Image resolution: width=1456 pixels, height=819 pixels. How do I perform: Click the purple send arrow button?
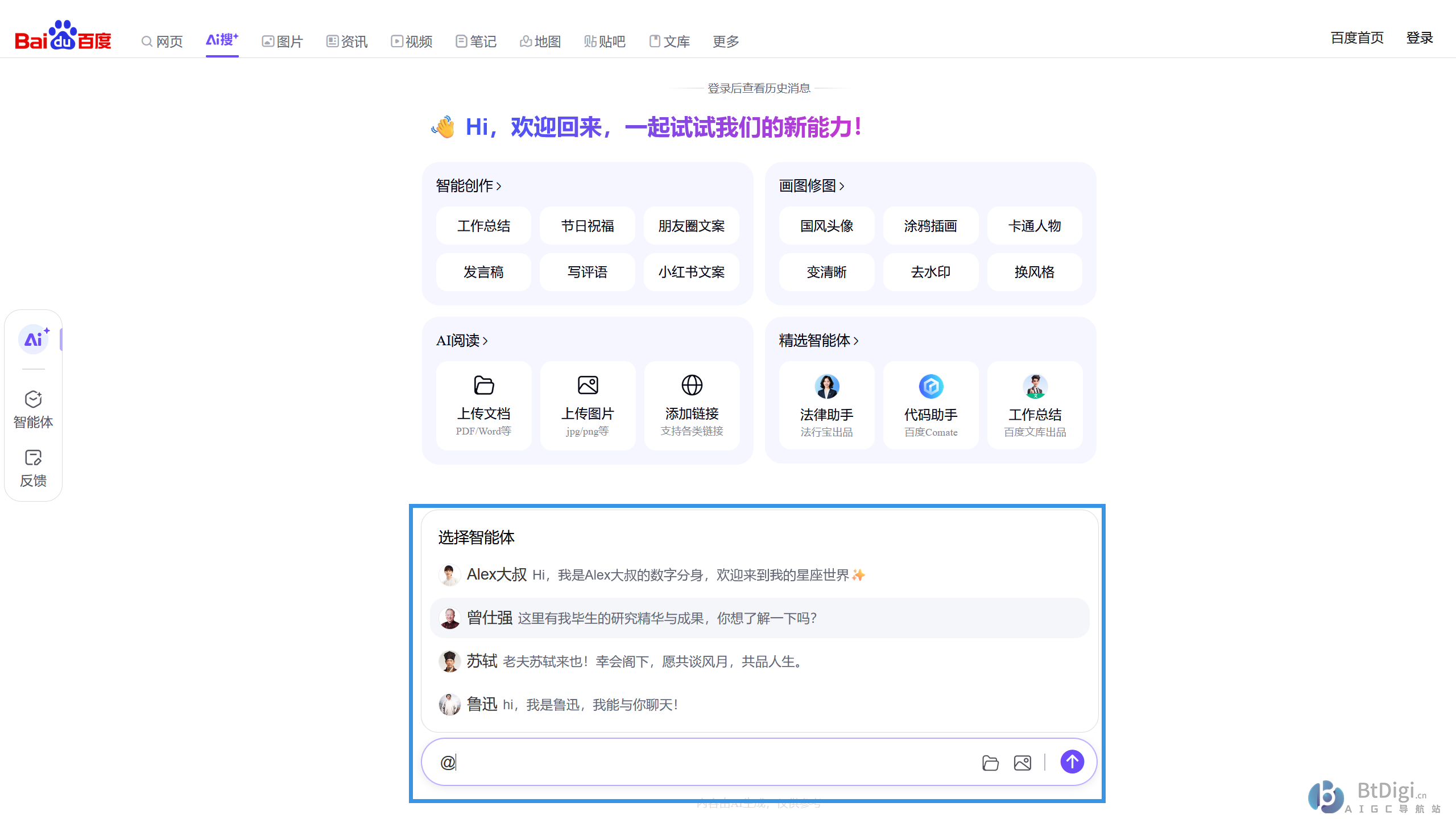coord(1072,762)
